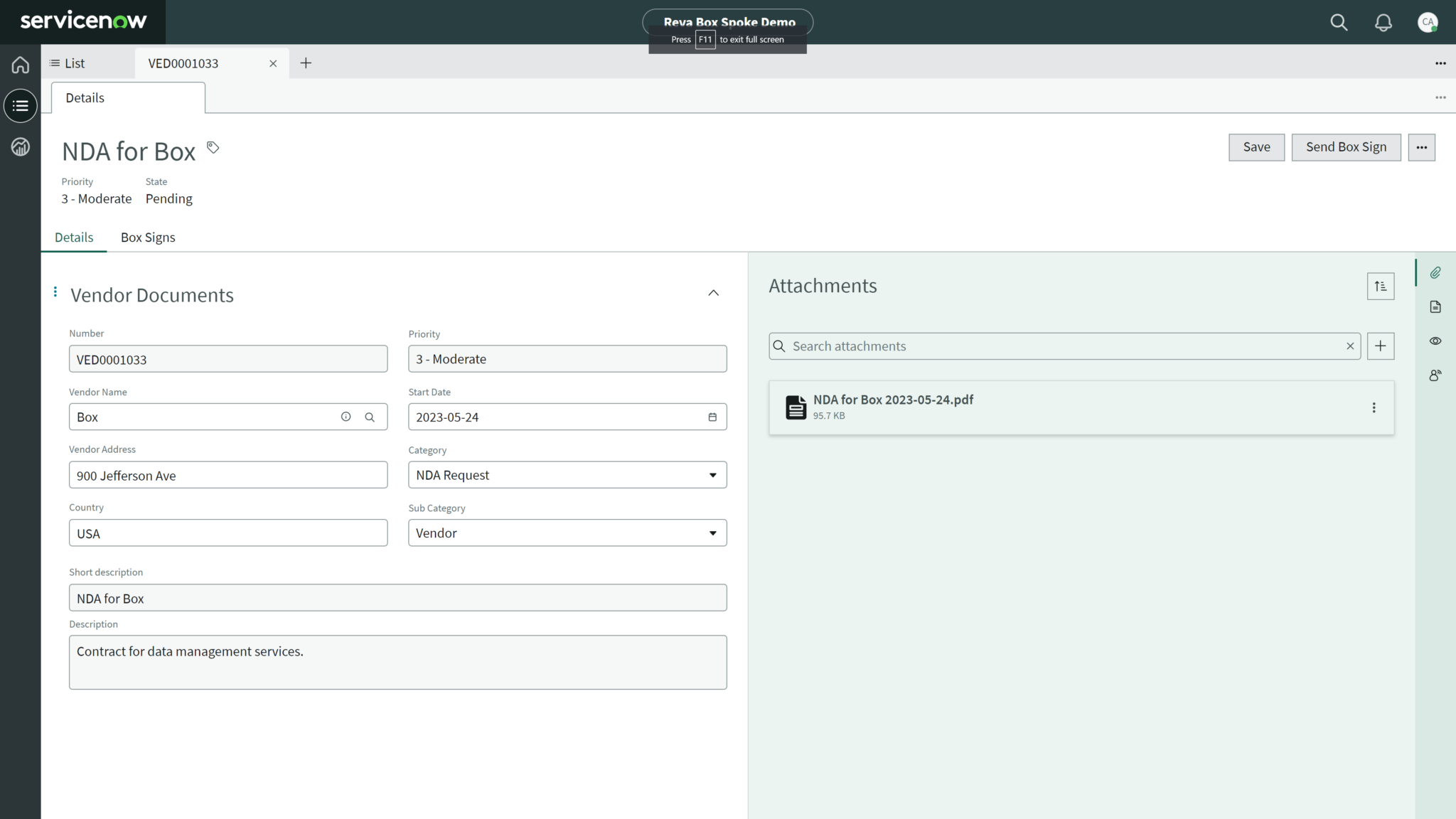Select the paperclip Attachments sidebar icon
Viewport: 1456px width, 819px height.
pos(1435,273)
